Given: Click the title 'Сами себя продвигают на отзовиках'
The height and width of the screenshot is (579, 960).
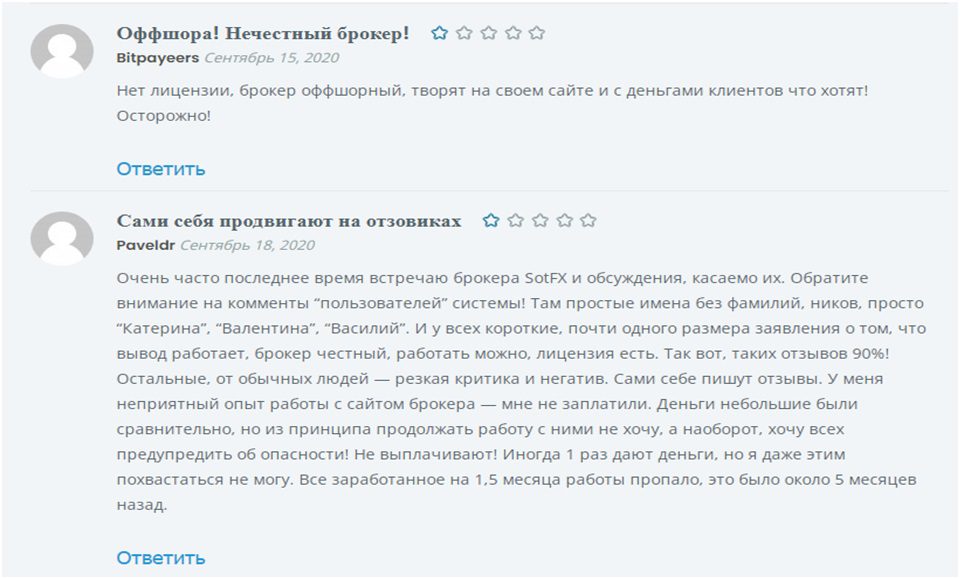Looking at the screenshot, I should [290, 219].
